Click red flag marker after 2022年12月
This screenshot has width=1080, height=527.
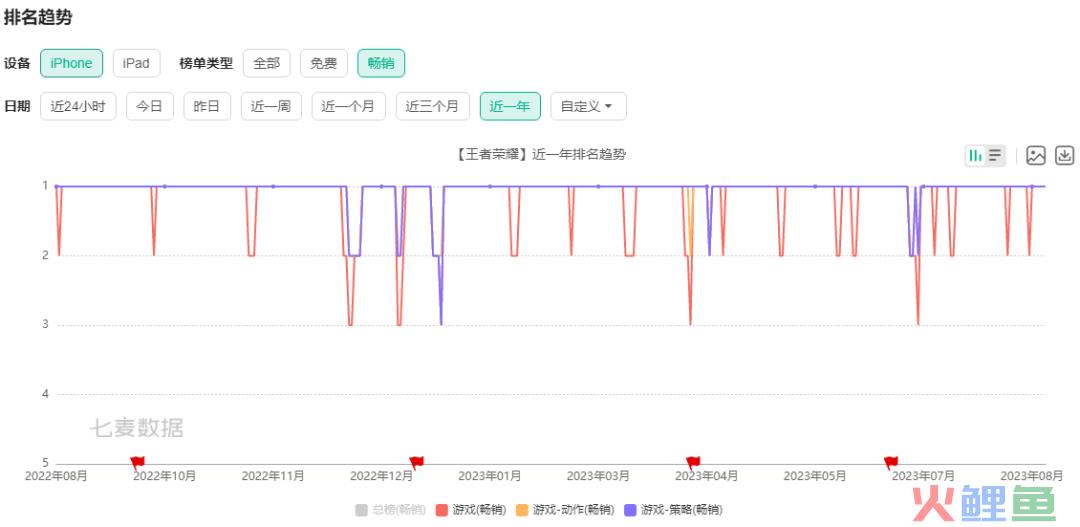pyautogui.click(x=416, y=462)
